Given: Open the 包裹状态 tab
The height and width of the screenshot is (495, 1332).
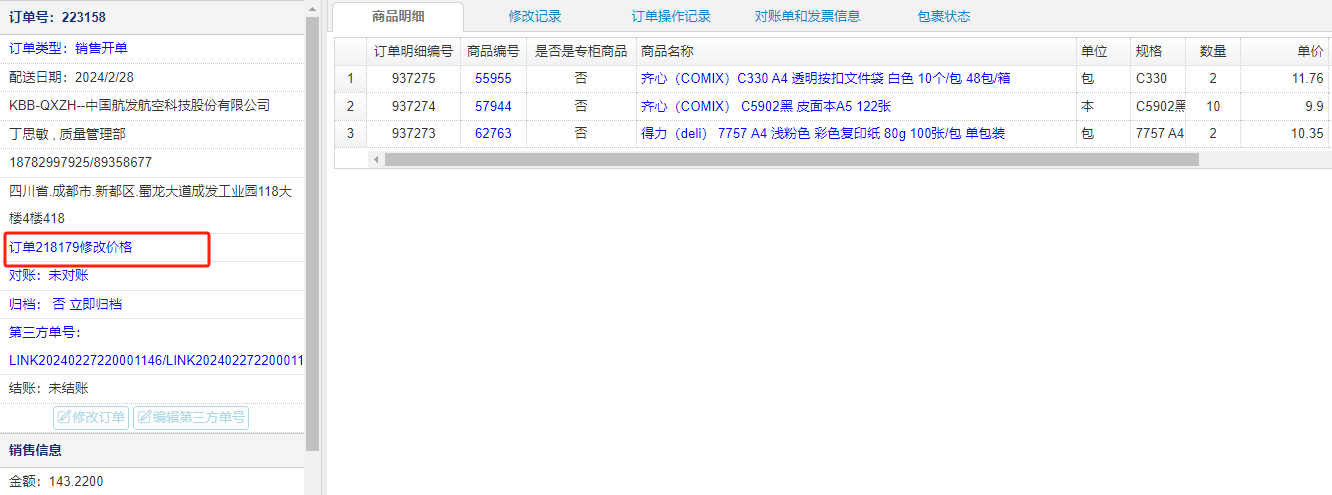Looking at the screenshot, I should (x=943, y=16).
